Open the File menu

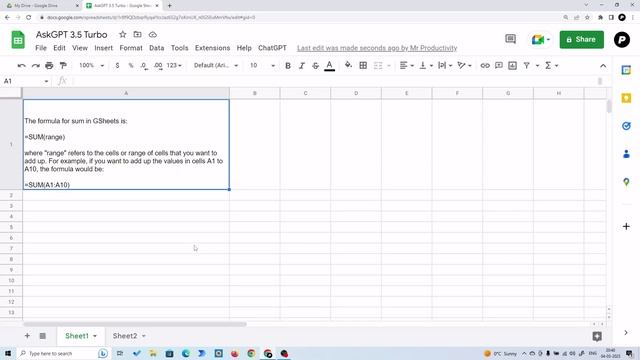[41, 48]
